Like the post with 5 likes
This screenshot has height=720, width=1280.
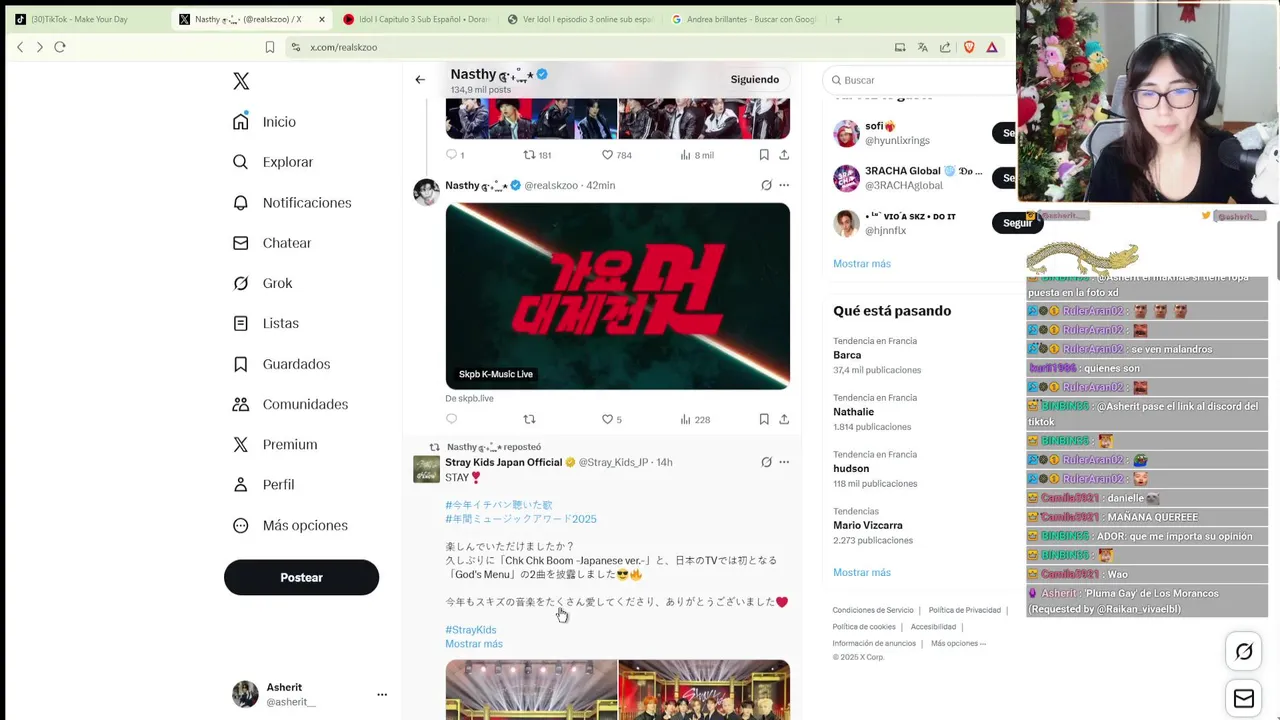point(607,419)
